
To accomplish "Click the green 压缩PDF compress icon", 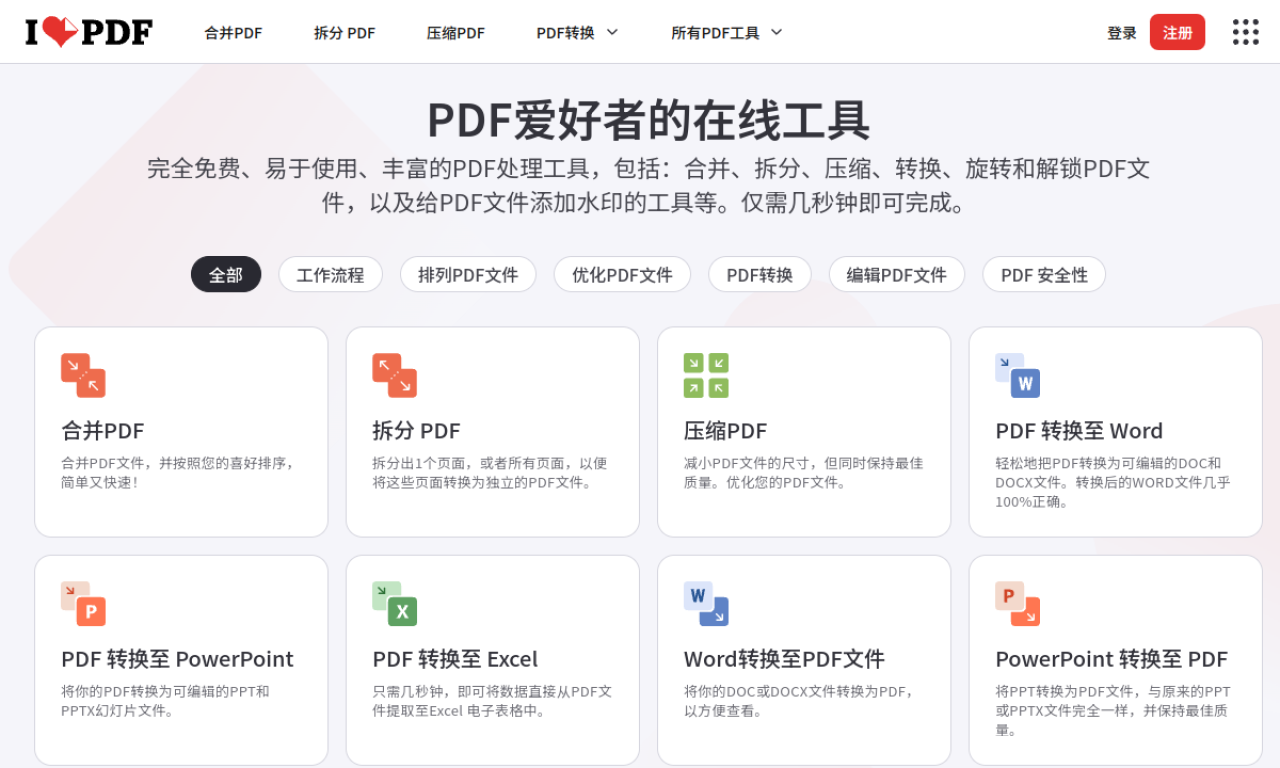I will pyautogui.click(x=706, y=375).
